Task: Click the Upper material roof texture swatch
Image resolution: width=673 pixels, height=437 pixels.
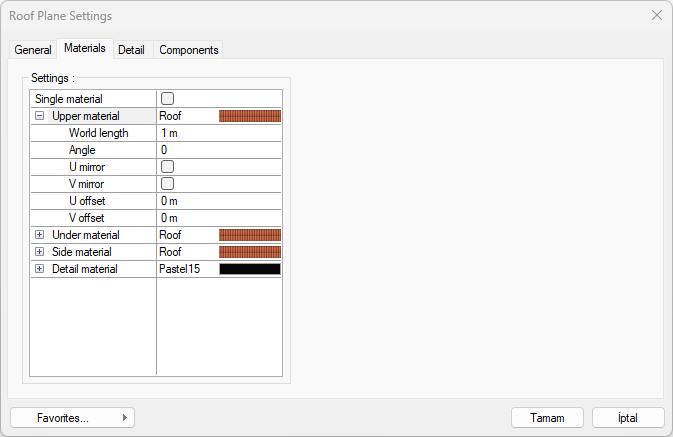Action: pyautogui.click(x=250, y=116)
